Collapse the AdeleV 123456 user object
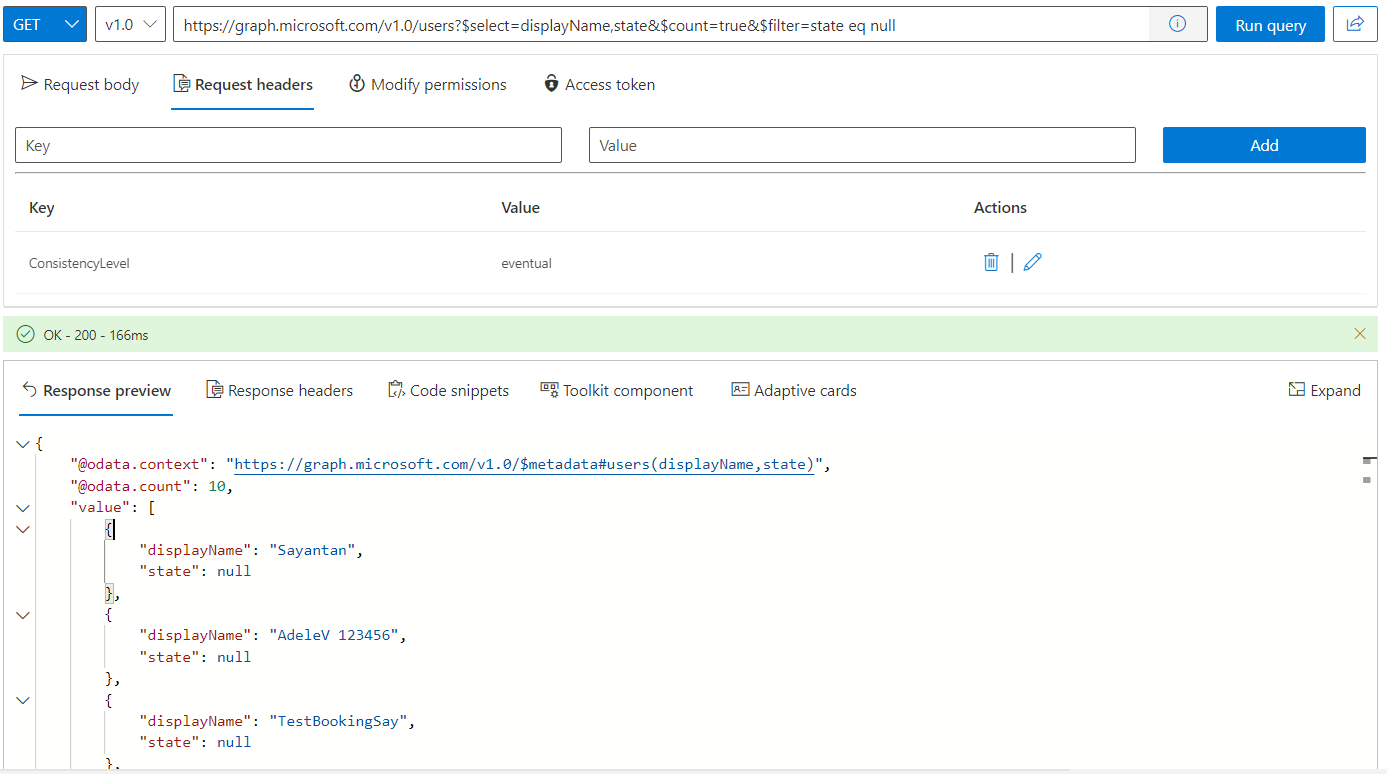 coord(23,615)
